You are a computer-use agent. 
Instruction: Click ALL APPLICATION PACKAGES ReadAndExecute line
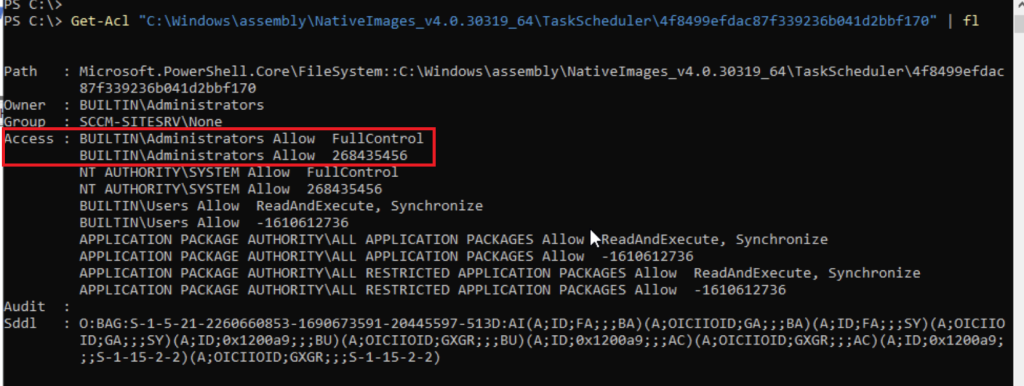point(453,240)
